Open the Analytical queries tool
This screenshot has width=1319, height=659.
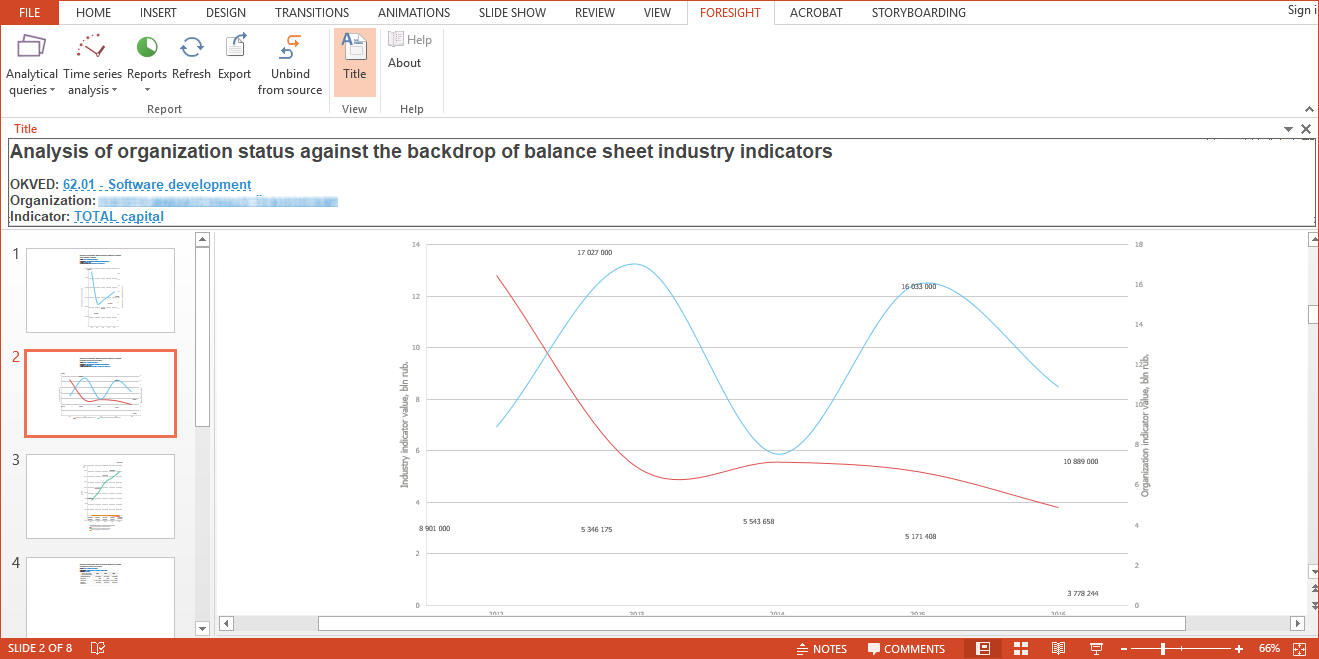(32, 47)
